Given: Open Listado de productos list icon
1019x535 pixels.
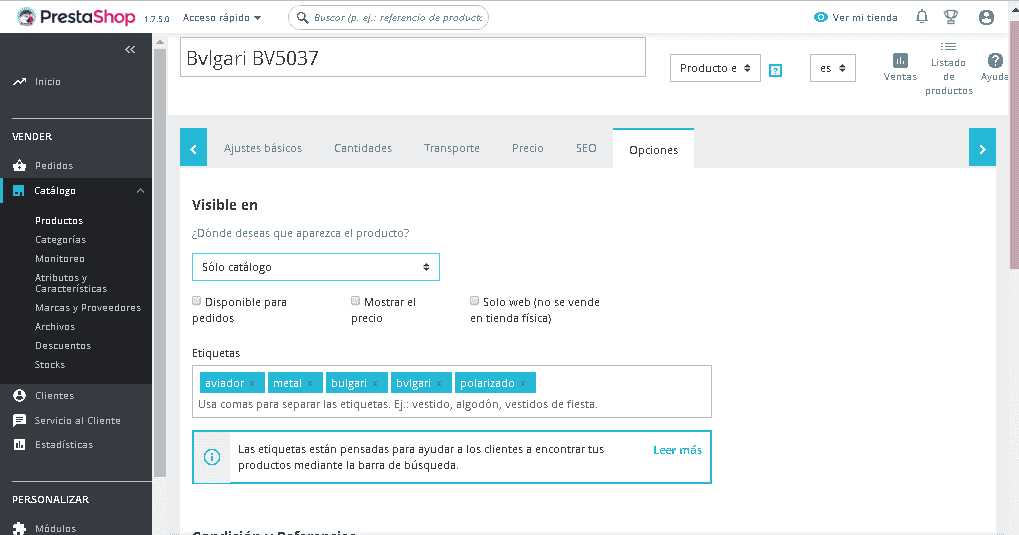Looking at the screenshot, I should (948, 47).
